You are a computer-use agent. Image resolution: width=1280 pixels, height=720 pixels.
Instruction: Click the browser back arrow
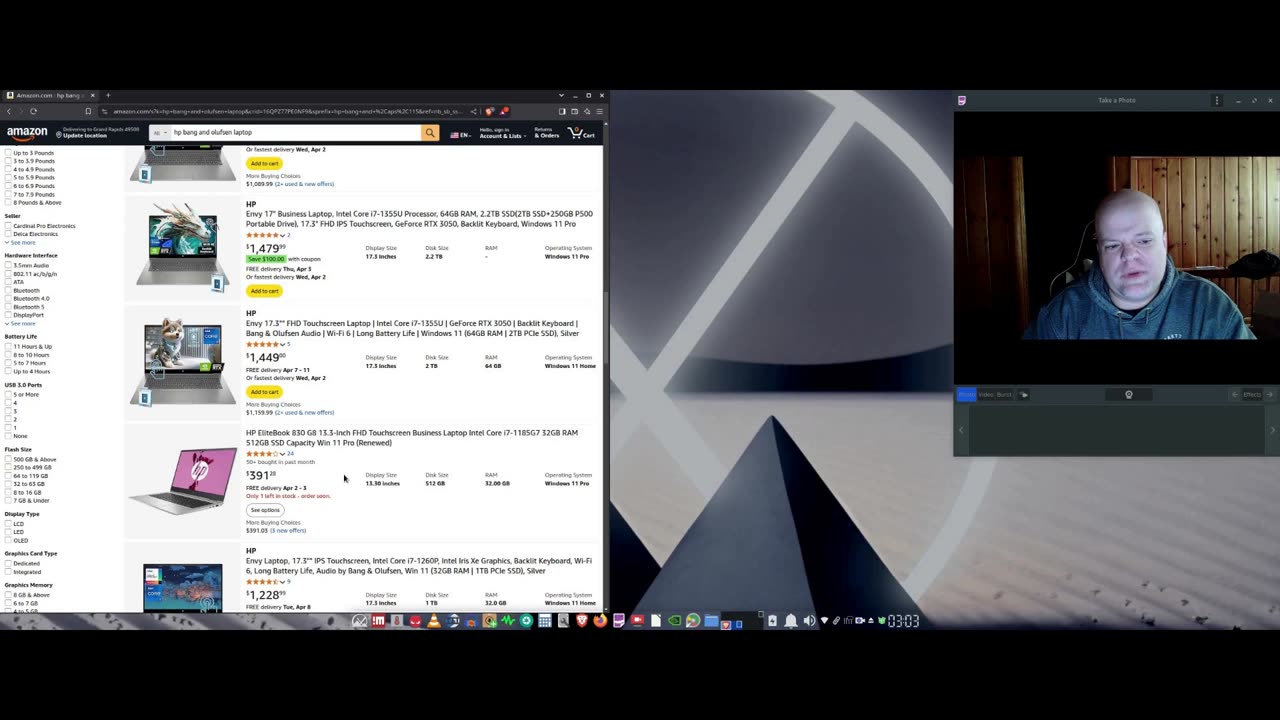click(9, 111)
